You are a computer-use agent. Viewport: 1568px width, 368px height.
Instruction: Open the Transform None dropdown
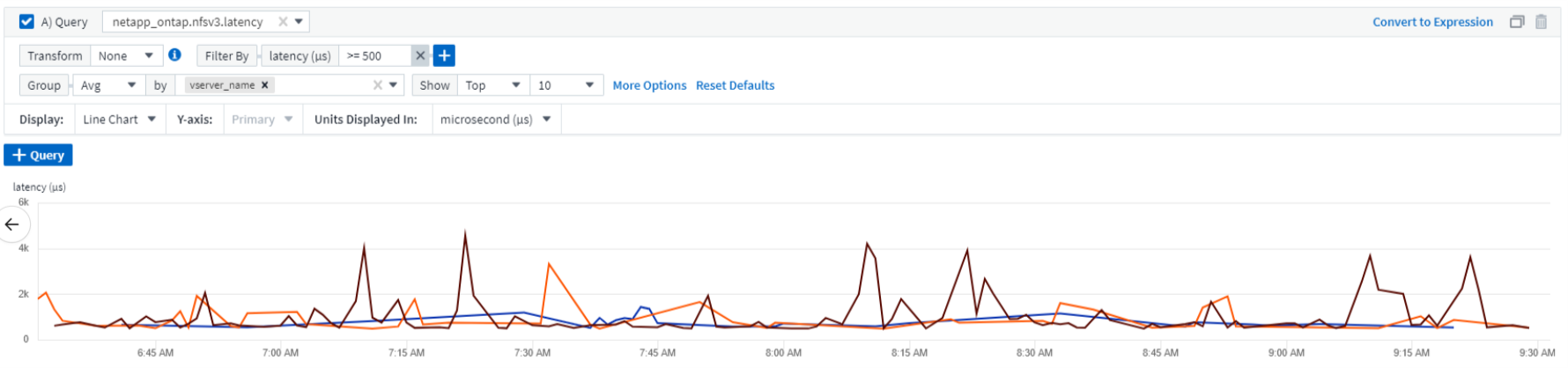click(x=126, y=55)
